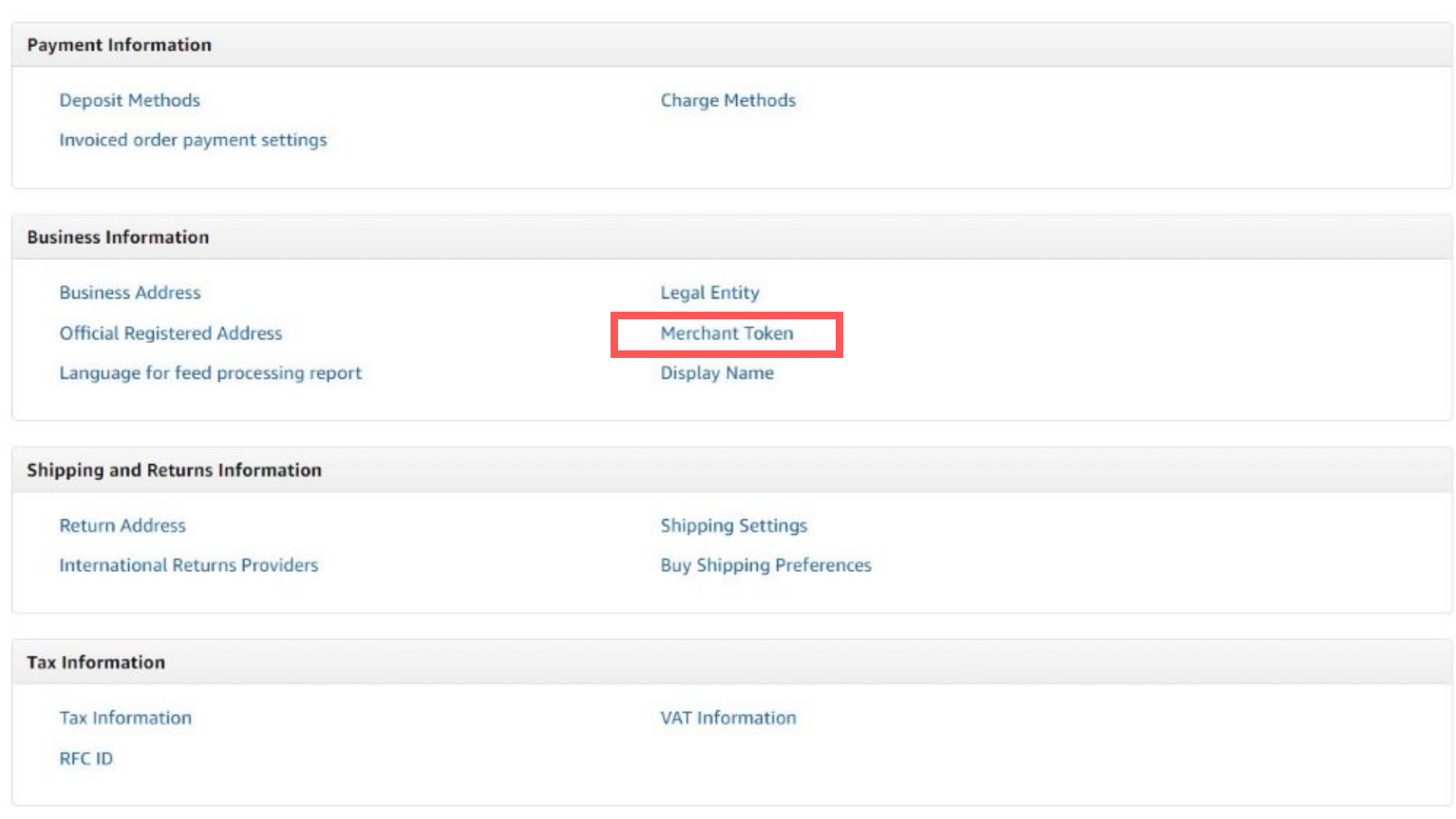The image size is (1456, 819).
Task: Click the Charge Methods link
Action: point(727,100)
